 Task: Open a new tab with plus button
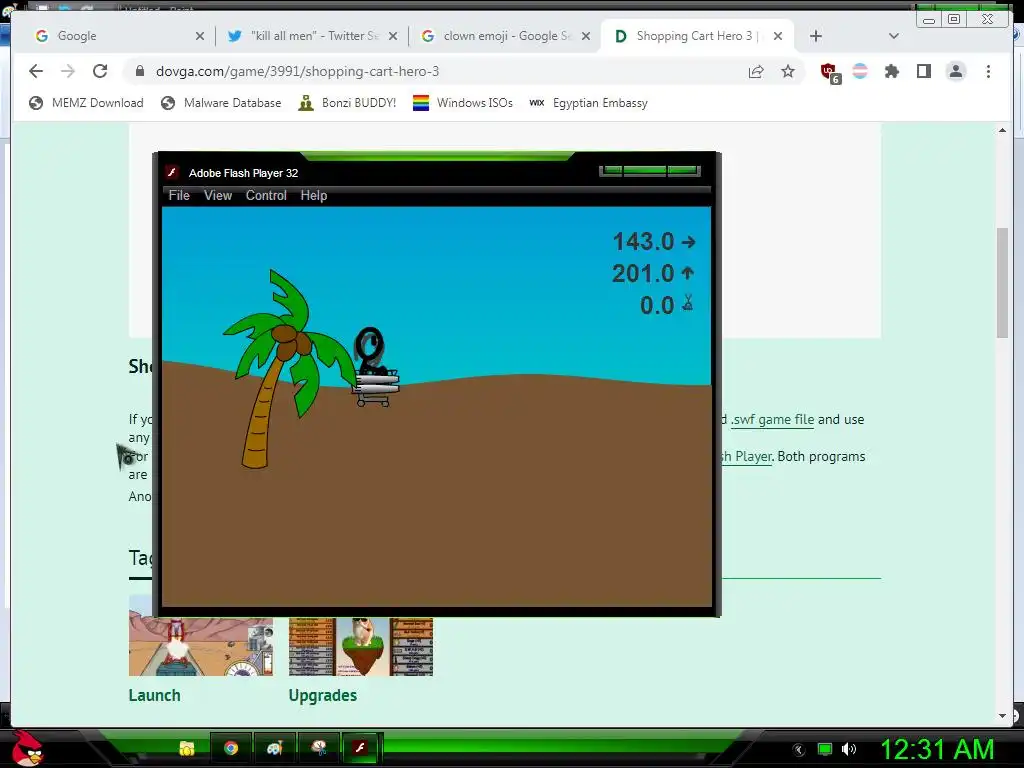point(816,36)
